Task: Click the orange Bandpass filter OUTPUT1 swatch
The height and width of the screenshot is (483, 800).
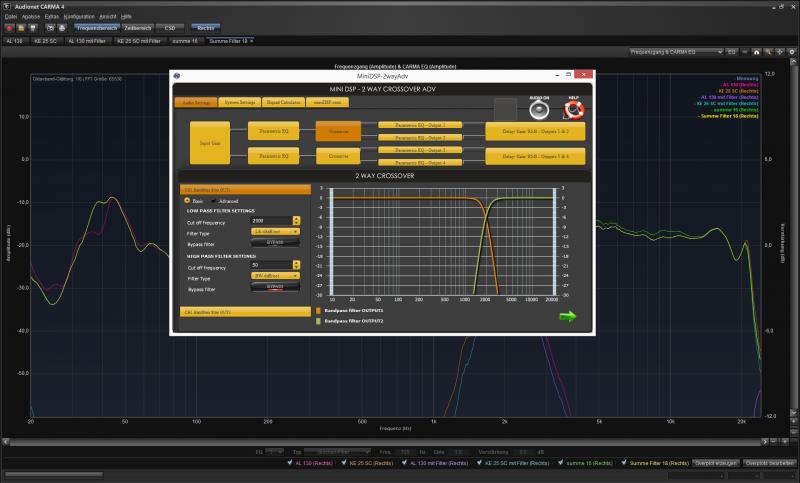Action: 319,310
